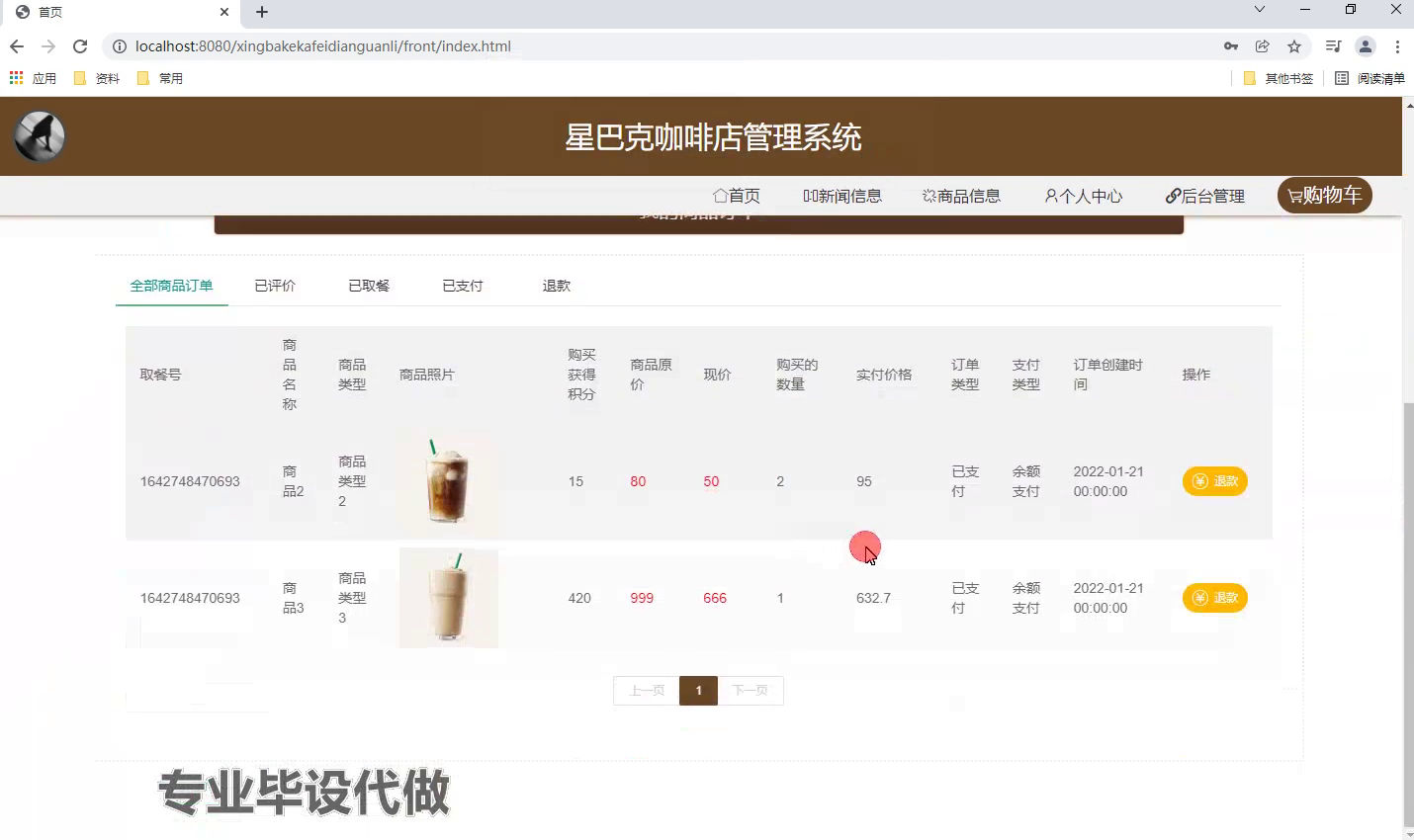The image size is (1414, 840).
Task: Switch to the 退款 tab
Action: (x=557, y=286)
